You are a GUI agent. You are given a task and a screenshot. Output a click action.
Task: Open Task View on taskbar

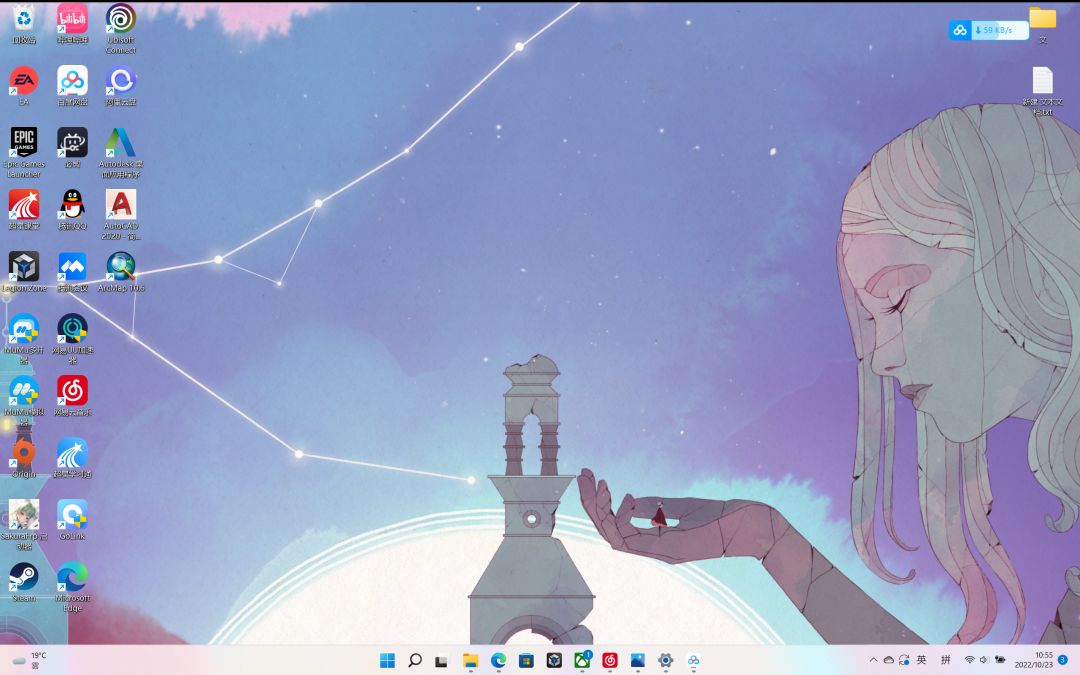(x=442, y=661)
